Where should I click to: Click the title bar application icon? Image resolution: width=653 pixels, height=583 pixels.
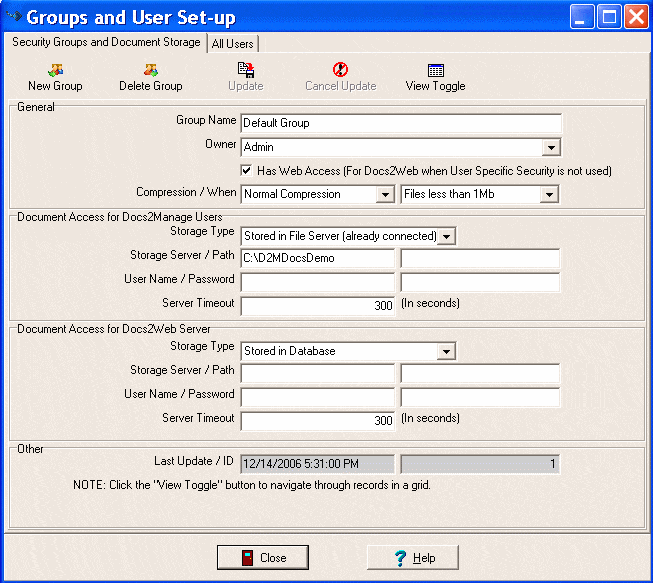[14, 17]
